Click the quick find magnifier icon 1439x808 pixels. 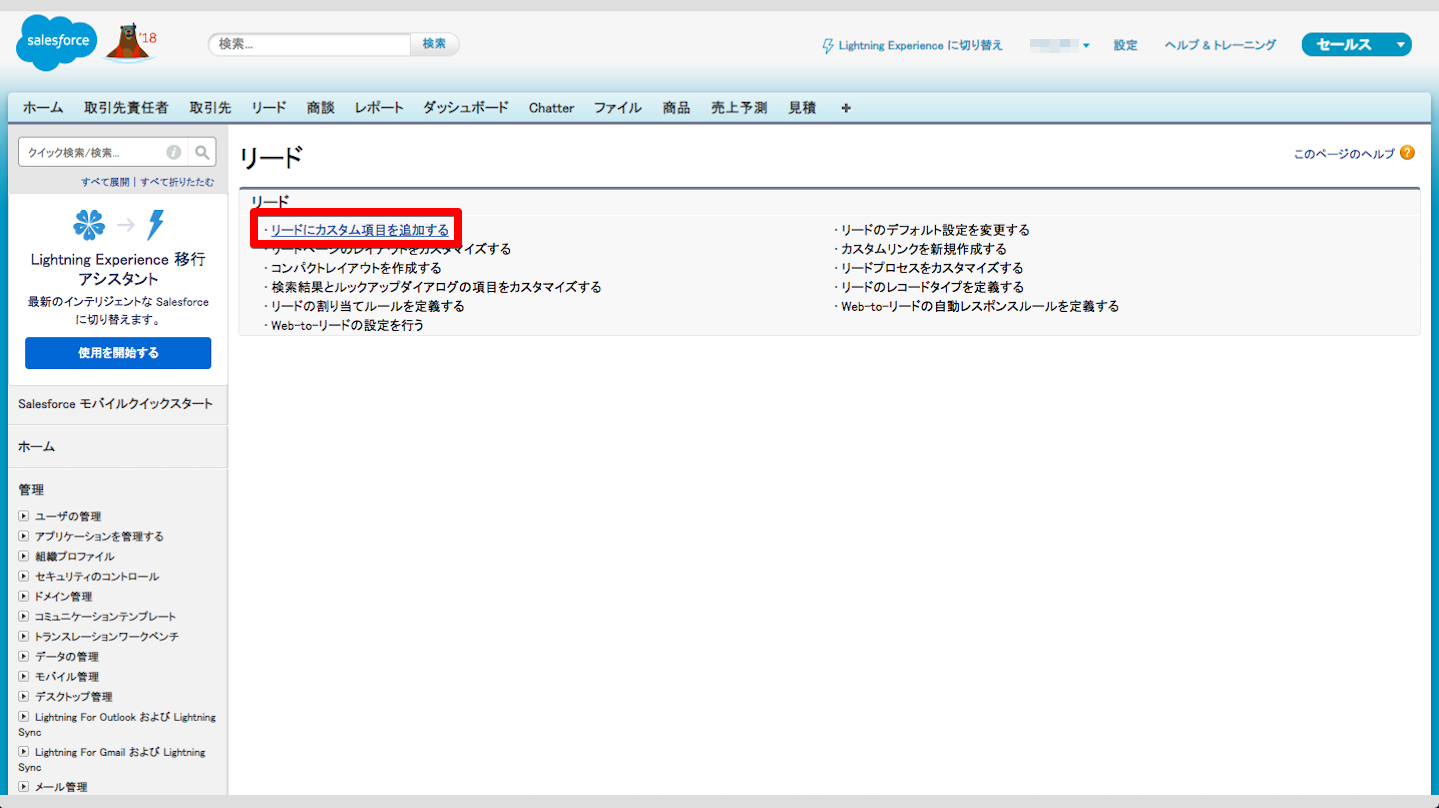tap(202, 152)
